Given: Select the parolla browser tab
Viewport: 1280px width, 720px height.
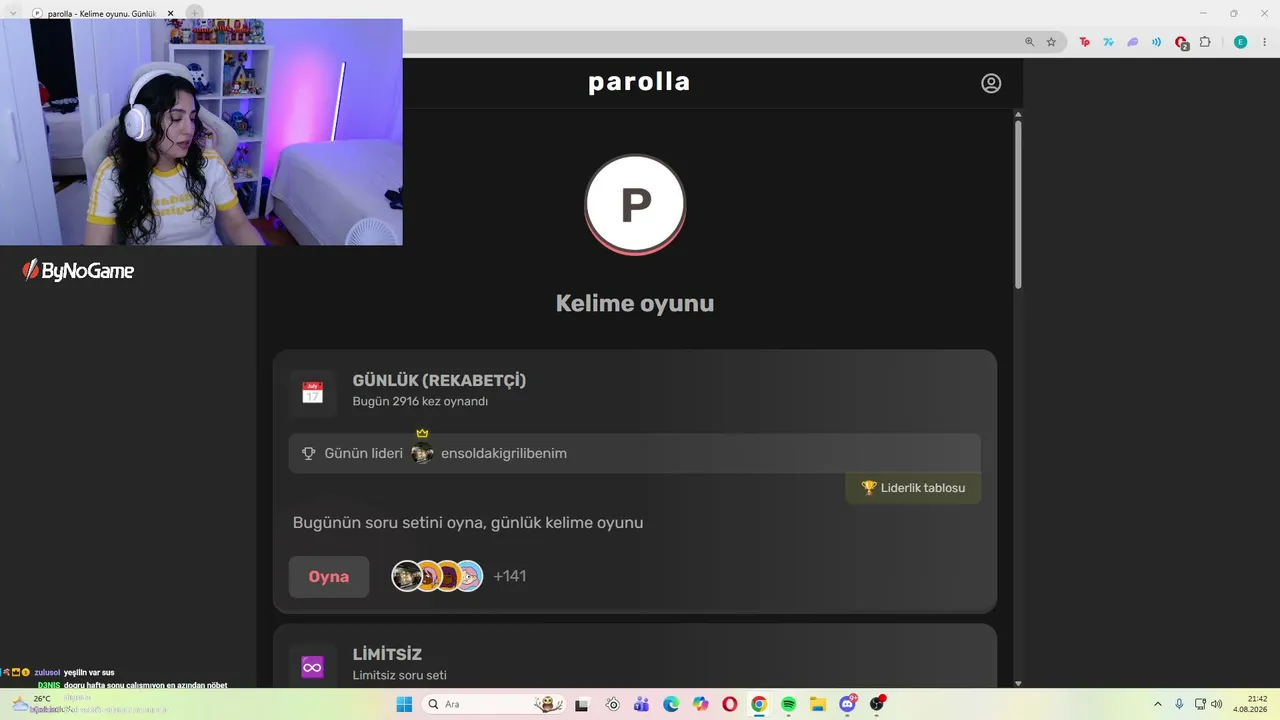Looking at the screenshot, I should point(100,14).
